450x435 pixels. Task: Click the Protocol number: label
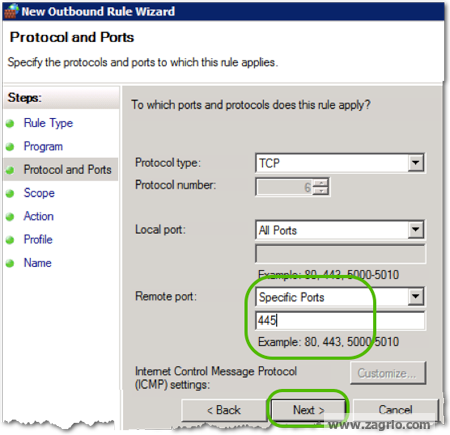(175, 185)
